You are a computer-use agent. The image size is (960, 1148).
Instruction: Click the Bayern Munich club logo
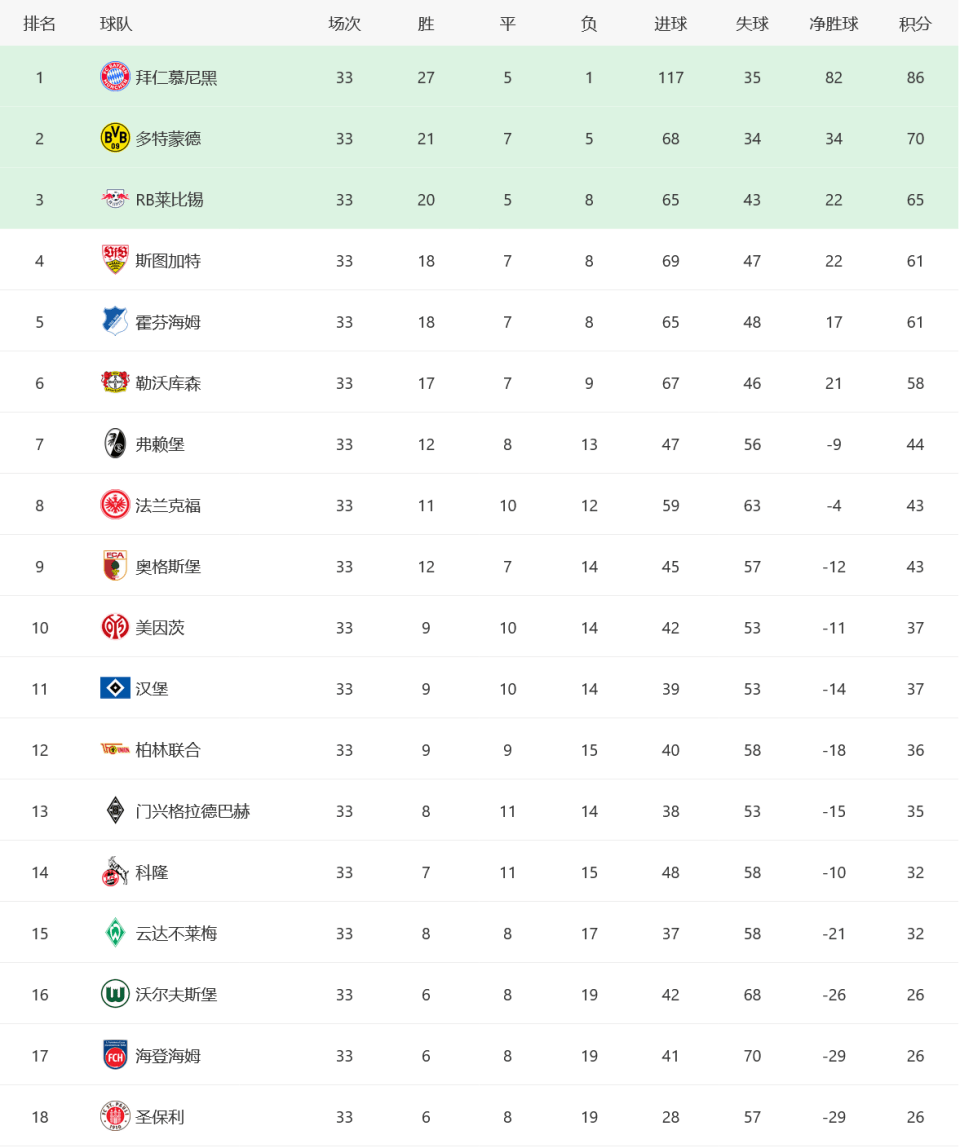[x=115, y=77]
